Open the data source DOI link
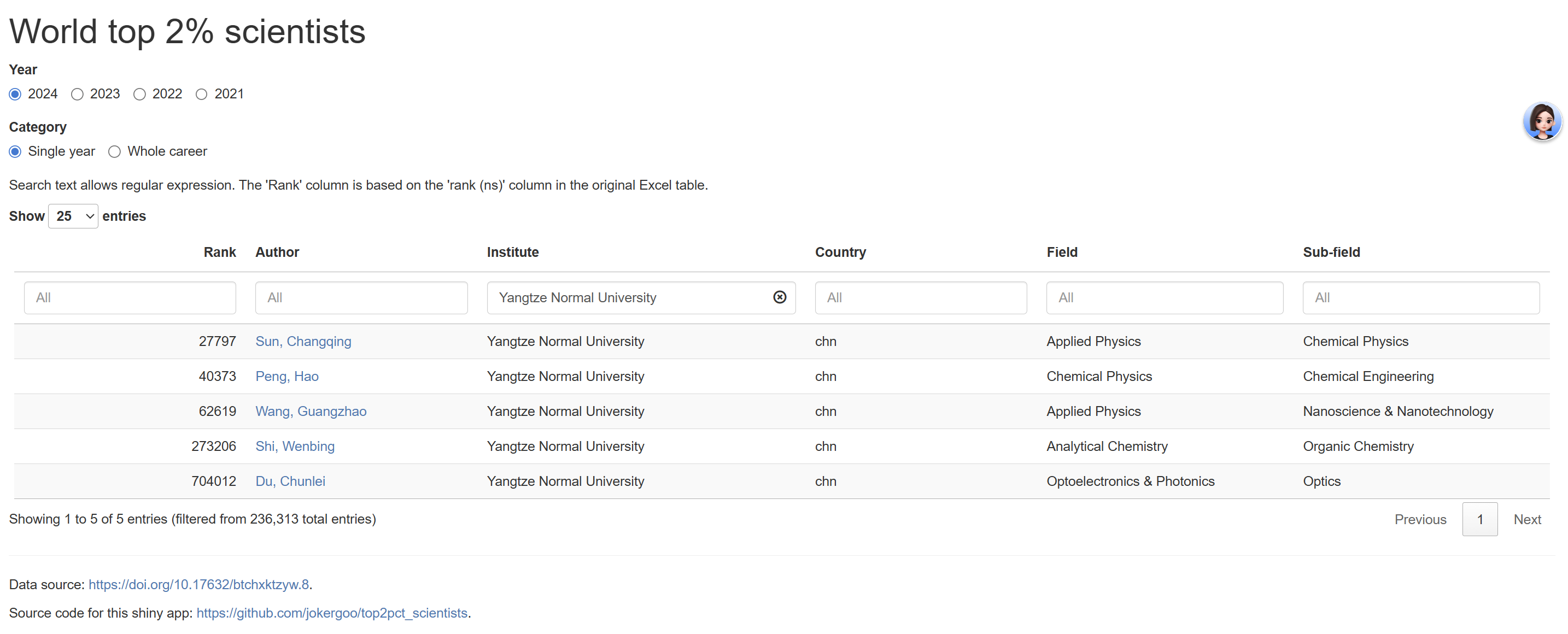The height and width of the screenshot is (634, 1568). point(198,584)
